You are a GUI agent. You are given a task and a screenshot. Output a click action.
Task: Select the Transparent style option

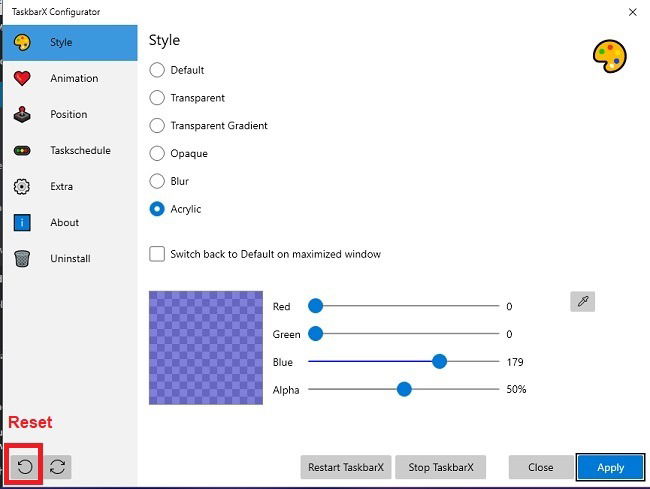(x=157, y=98)
